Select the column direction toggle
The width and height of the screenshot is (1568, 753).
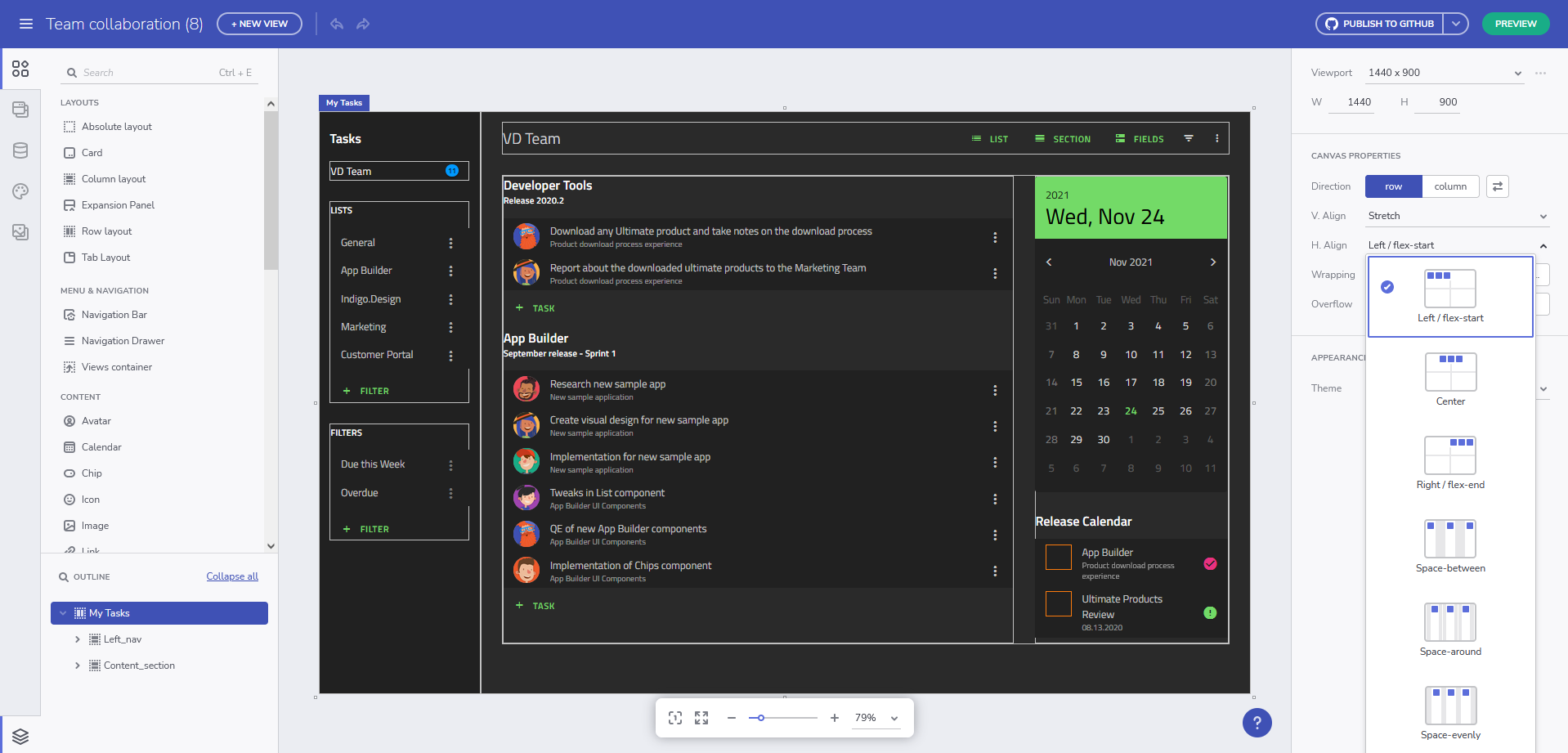click(x=1450, y=186)
